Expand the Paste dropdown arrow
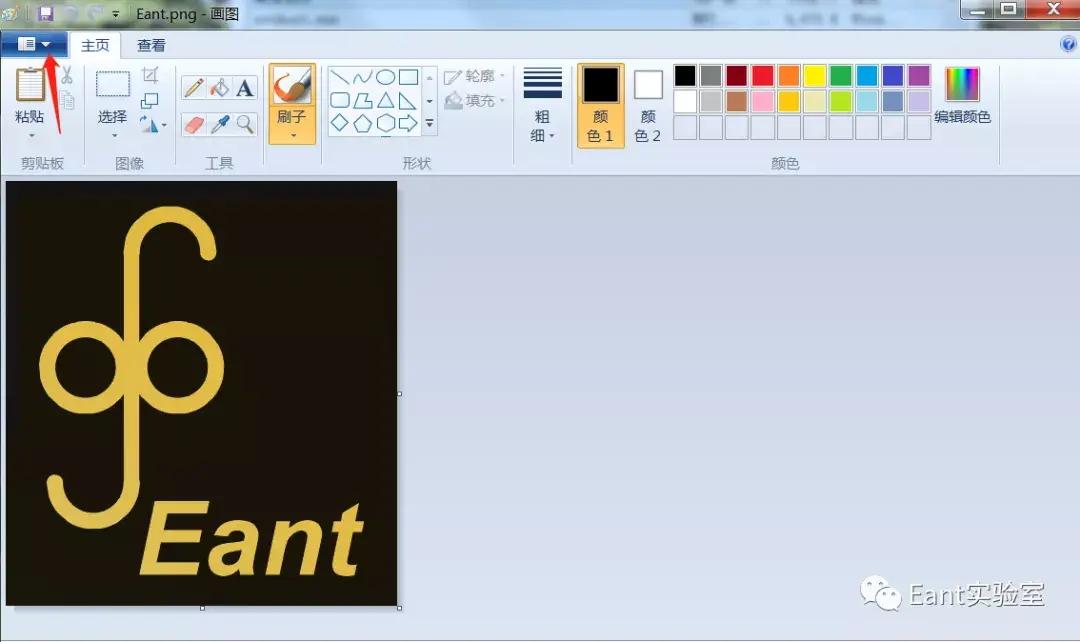 point(31,136)
